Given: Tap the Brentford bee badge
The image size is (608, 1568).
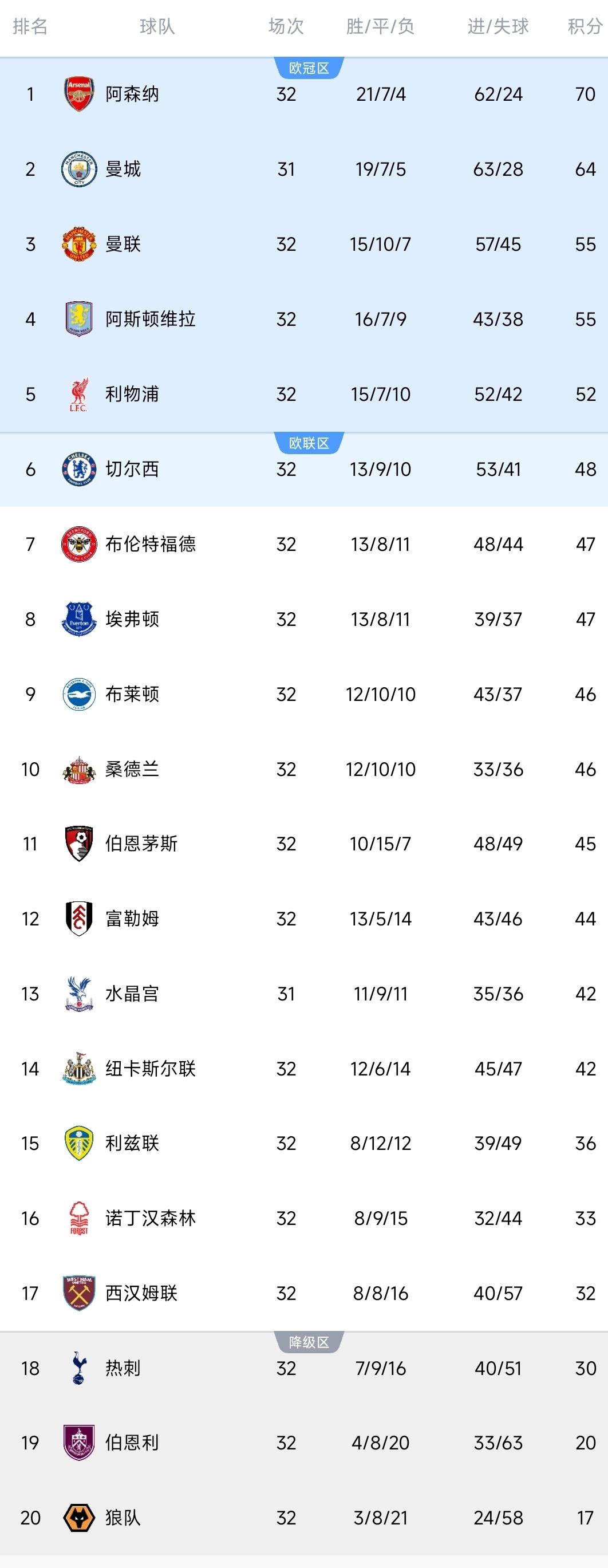Looking at the screenshot, I should pyautogui.click(x=79, y=544).
